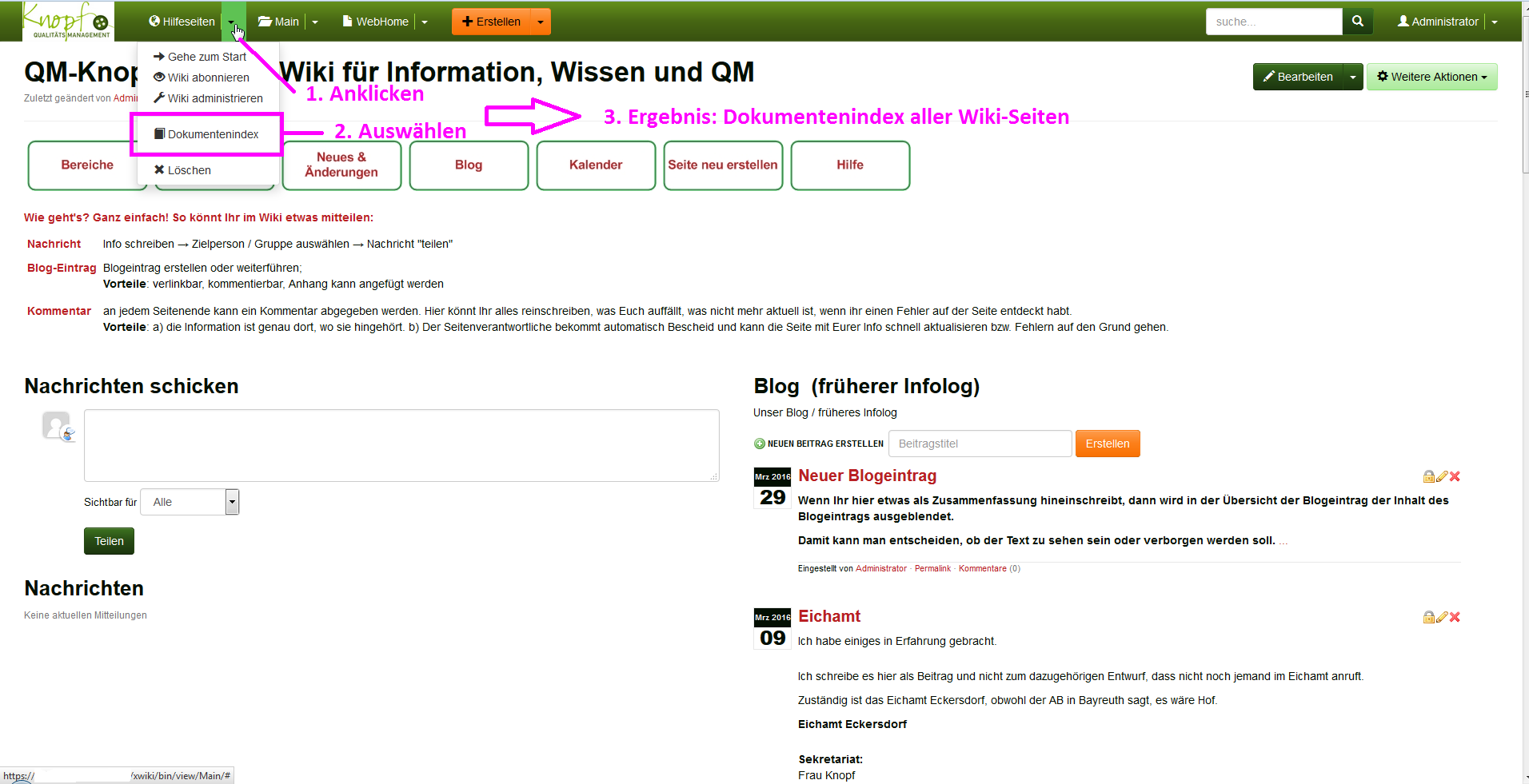
Task: Open the Kalender tile button
Action: pyautogui.click(x=596, y=165)
